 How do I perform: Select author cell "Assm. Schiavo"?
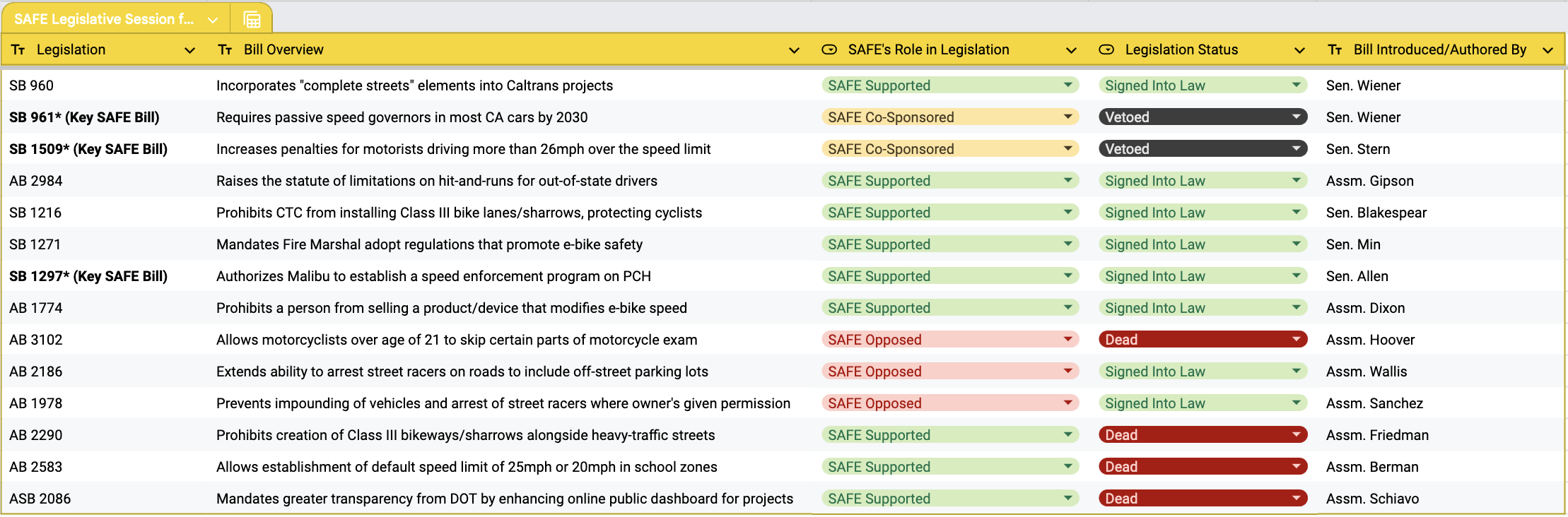[x=1441, y=499]
